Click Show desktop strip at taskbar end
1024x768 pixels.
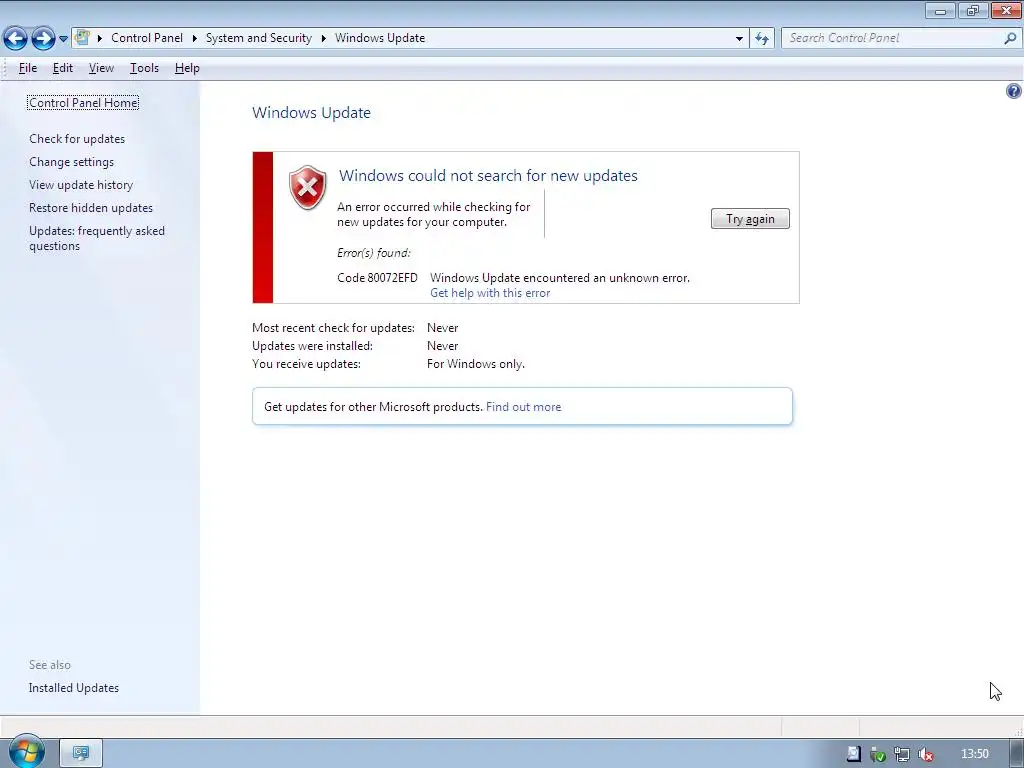(1017, 754)
